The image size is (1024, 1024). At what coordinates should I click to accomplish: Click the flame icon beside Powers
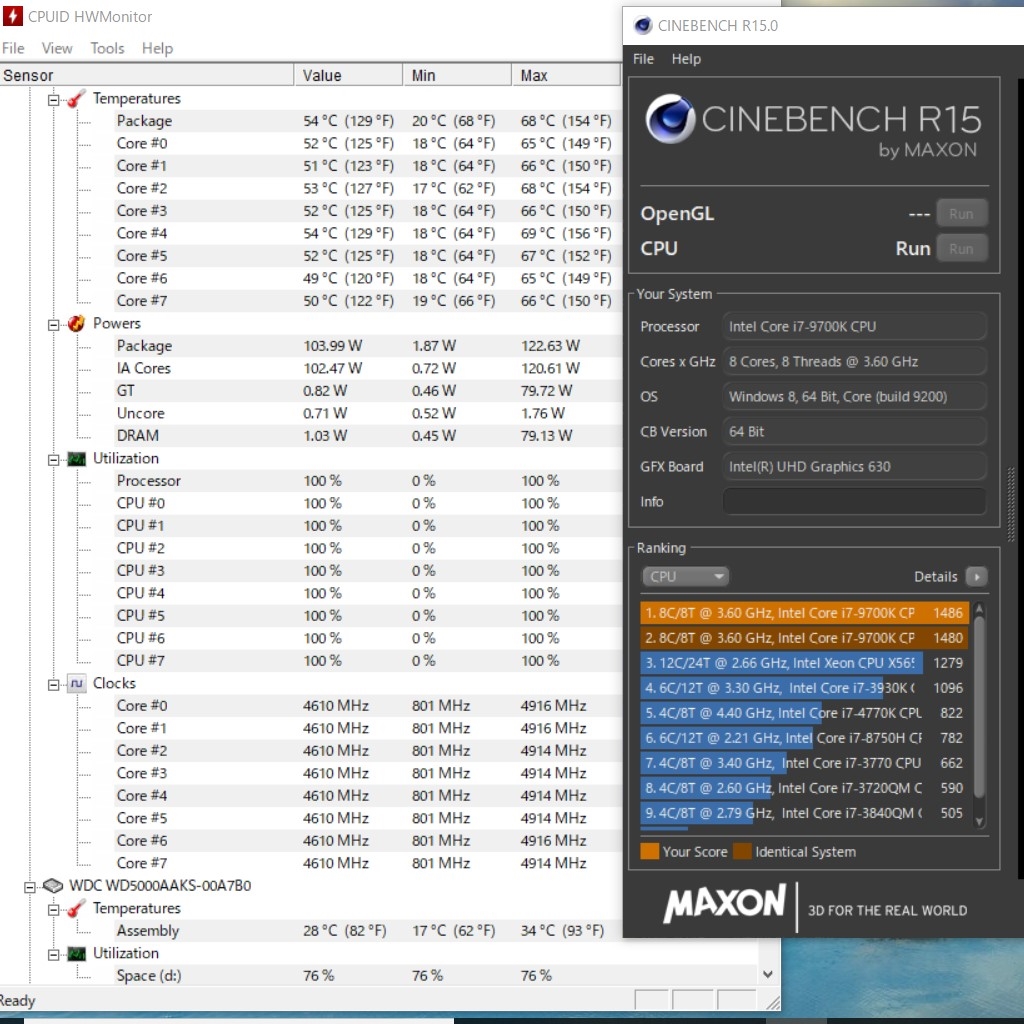pos(76,323)
